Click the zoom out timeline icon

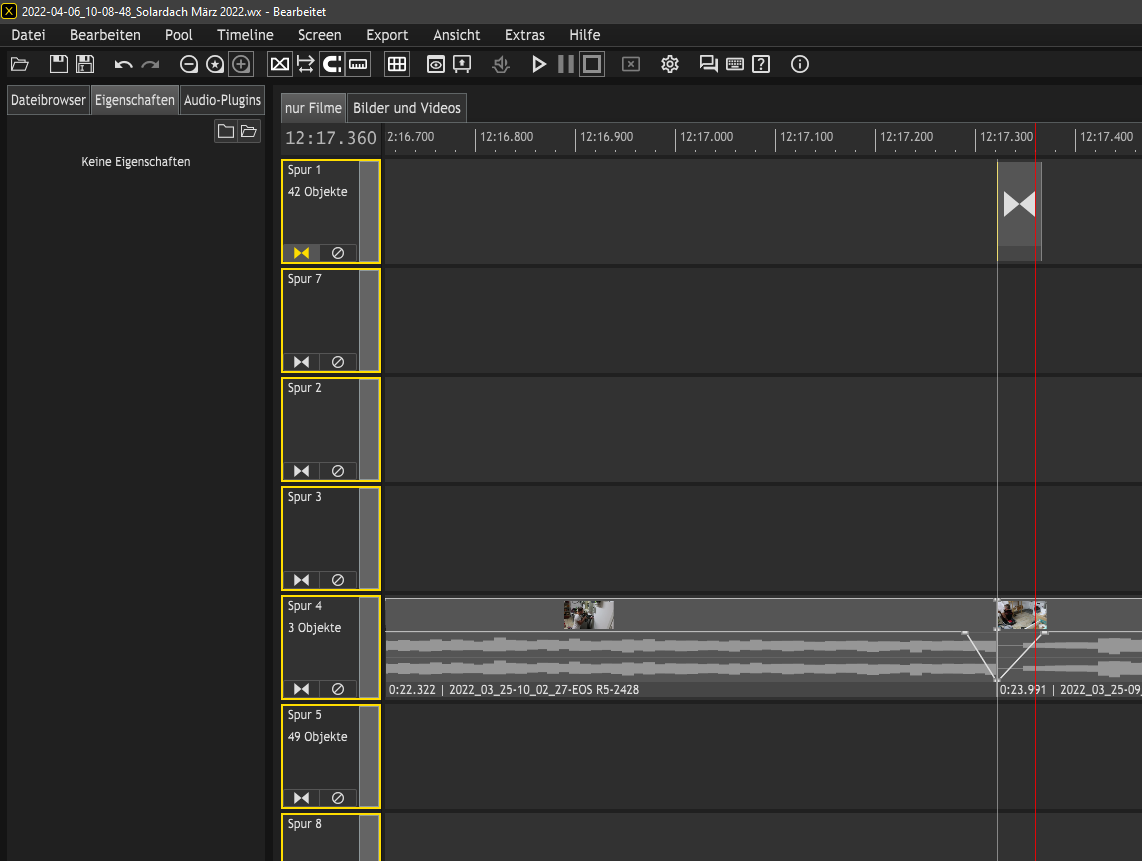[x=189, y=64]
